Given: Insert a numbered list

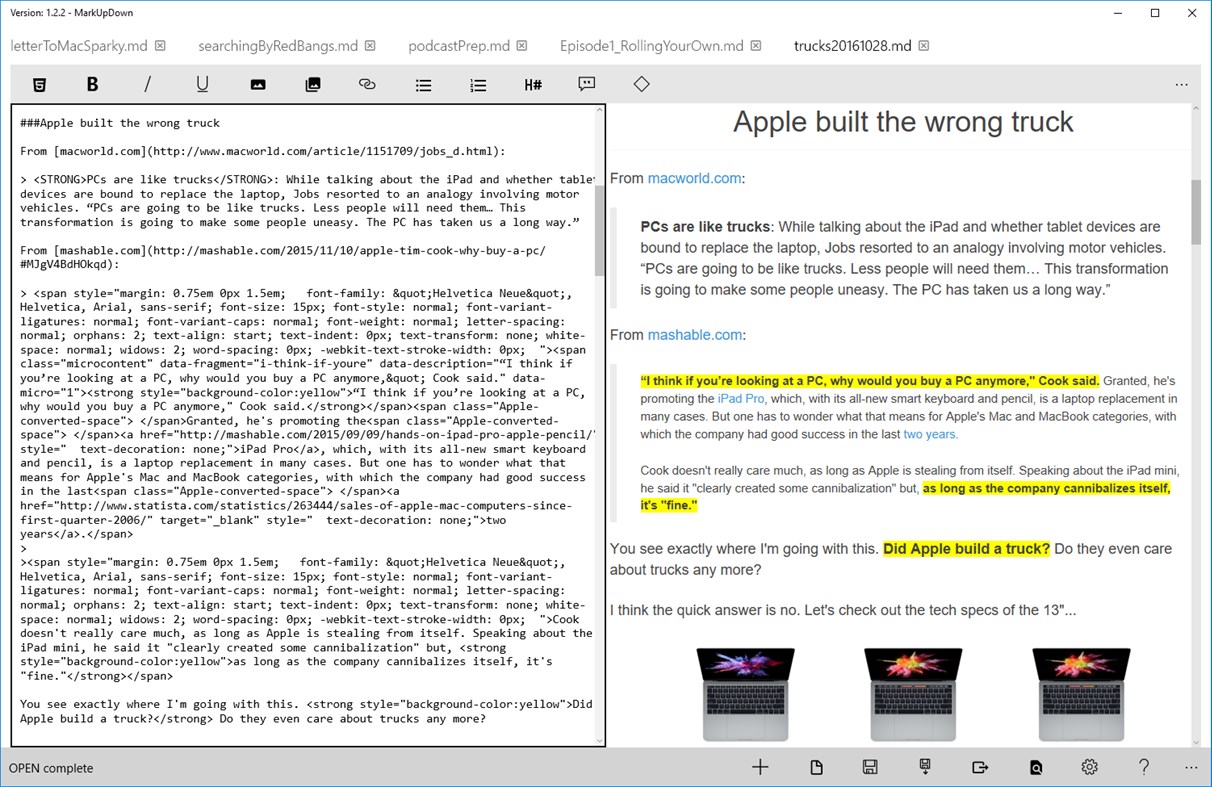Looking at the screenshot, I should coord(478,84).
